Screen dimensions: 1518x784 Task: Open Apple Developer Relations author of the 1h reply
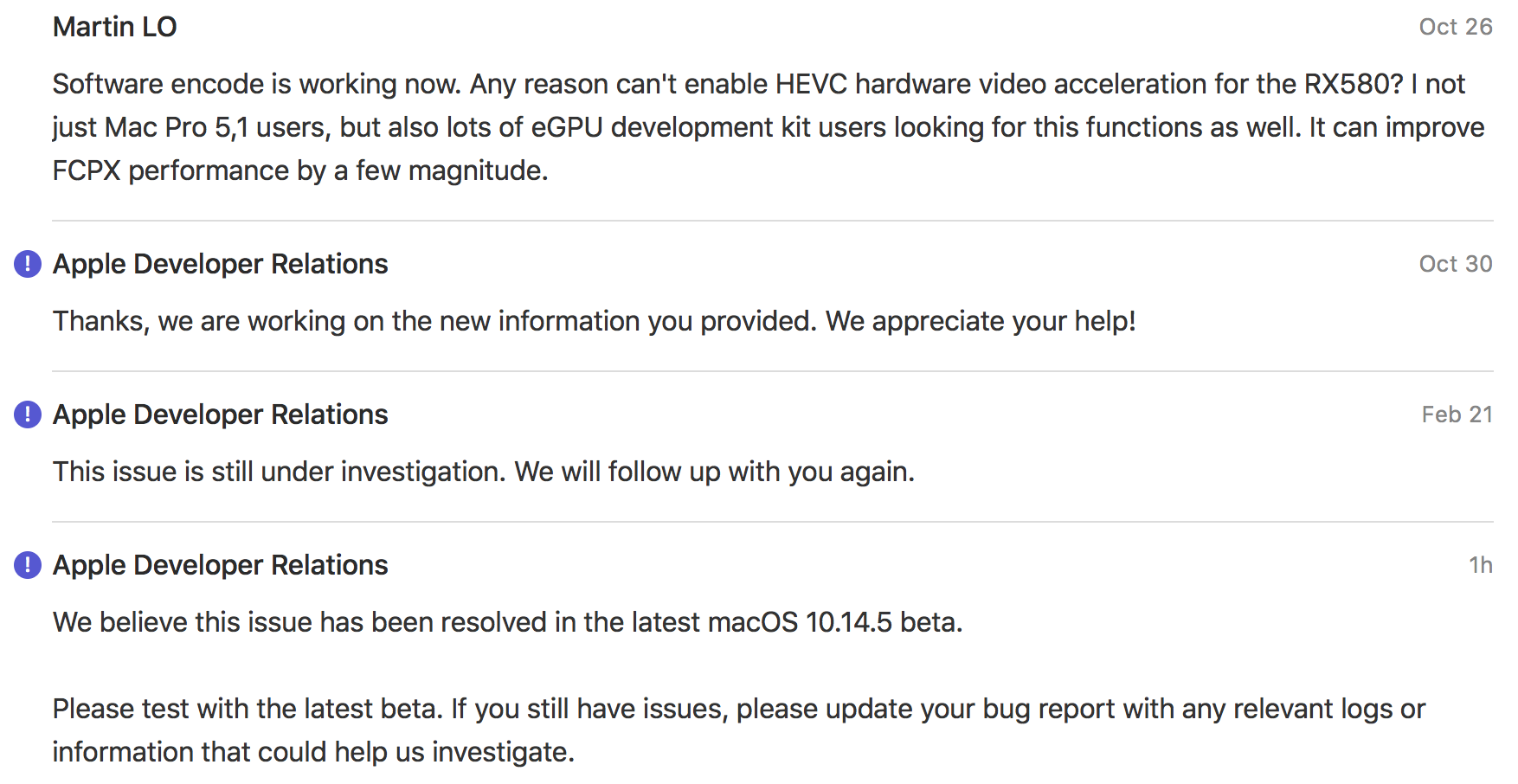pyautogui.click(x=220, y=565)
